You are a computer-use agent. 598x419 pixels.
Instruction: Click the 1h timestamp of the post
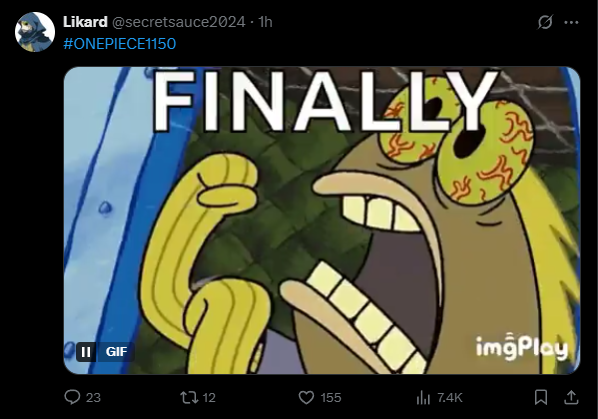coord(265,22)
